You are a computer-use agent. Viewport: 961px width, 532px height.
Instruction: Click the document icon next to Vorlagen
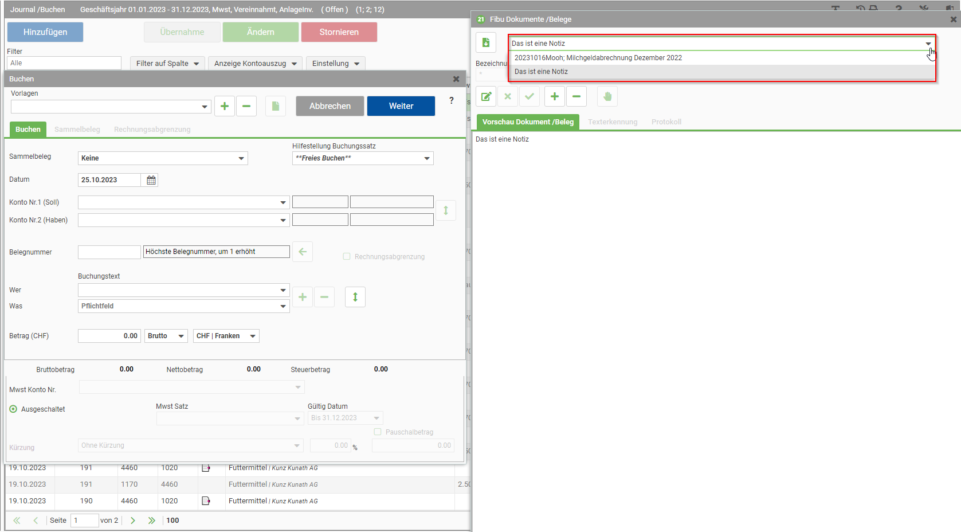[x=275, y=106]
